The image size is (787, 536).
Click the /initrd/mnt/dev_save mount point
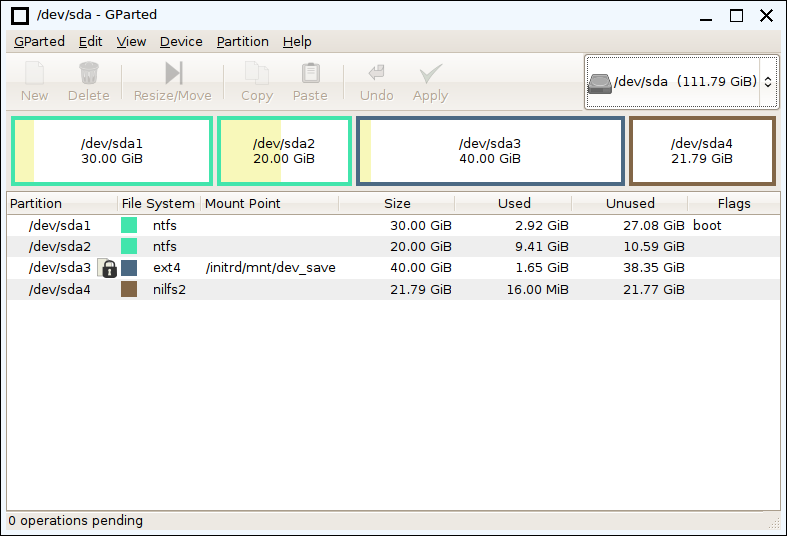tap(271, 268)
